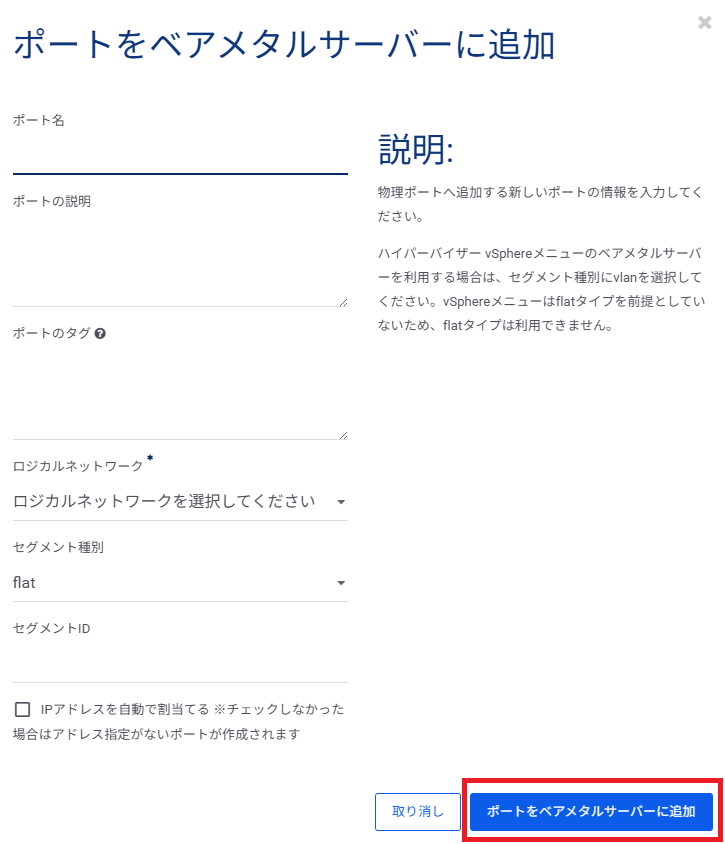The image size is (725, 844).
Task: Focus the ポート名 text field
Action: pos(180,154)
